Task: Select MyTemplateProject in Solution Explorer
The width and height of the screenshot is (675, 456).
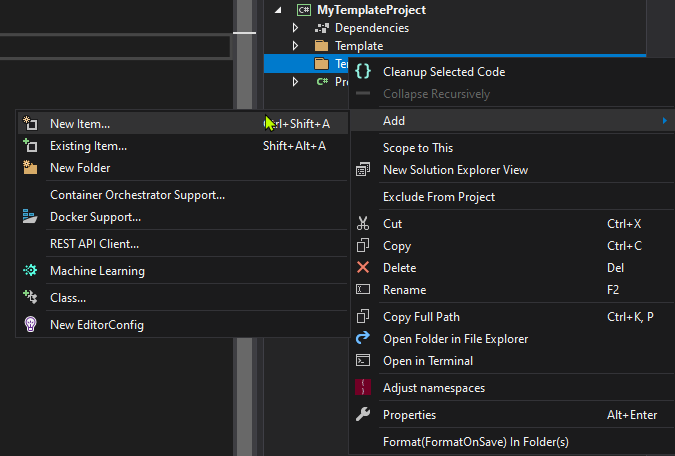Action: [371, 10]
